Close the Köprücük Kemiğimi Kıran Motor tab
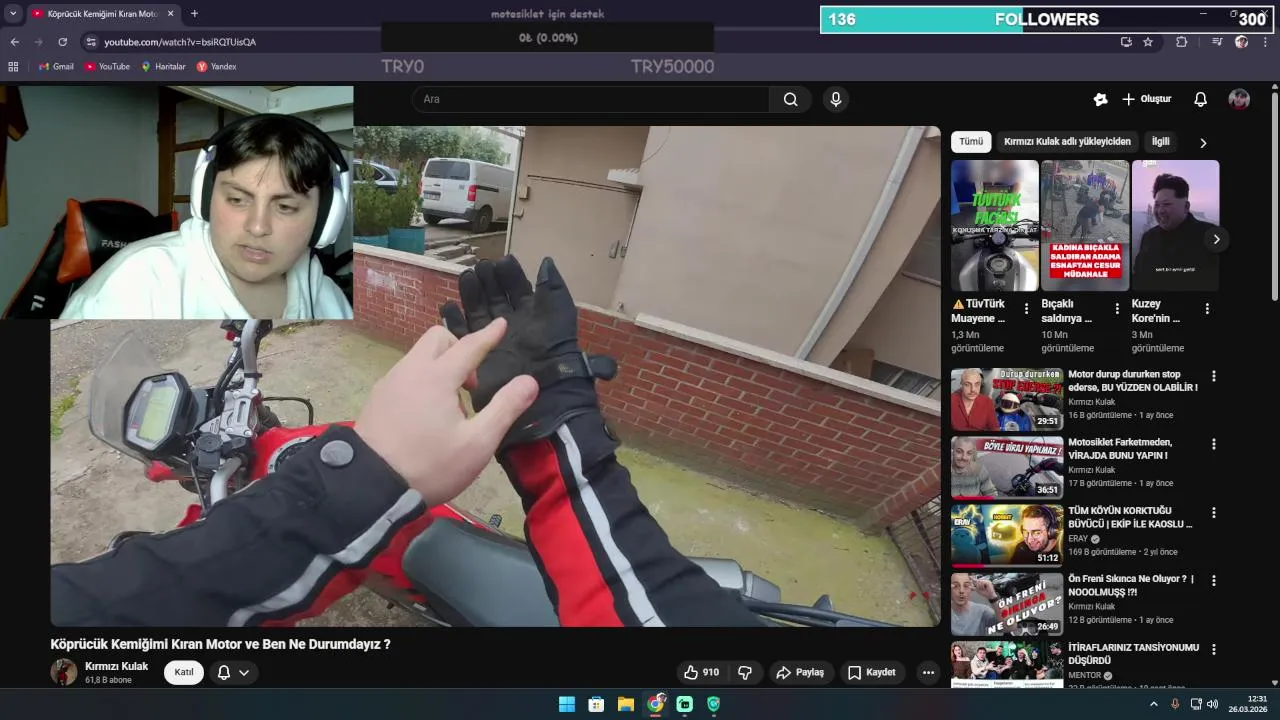 [x=171, y=13]
